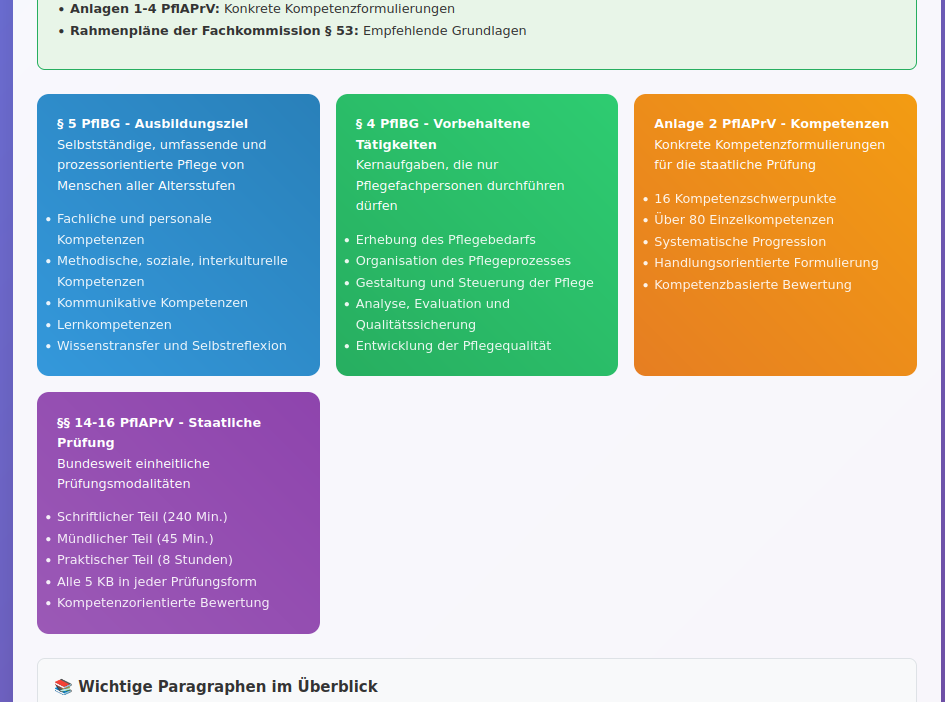Click the § 4 PflBG - Vorbehaltene Tätigkeiten title
945x702 pixels.
click(x=442, y=134)
